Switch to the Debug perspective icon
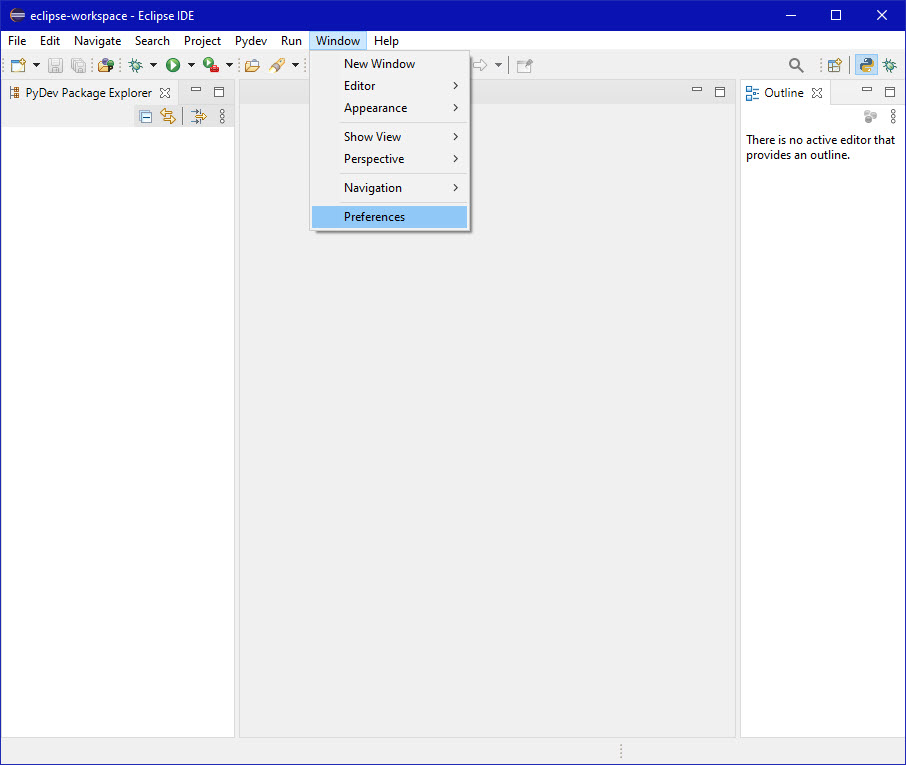The image size is (906, 765). click(x=889, y=65)
